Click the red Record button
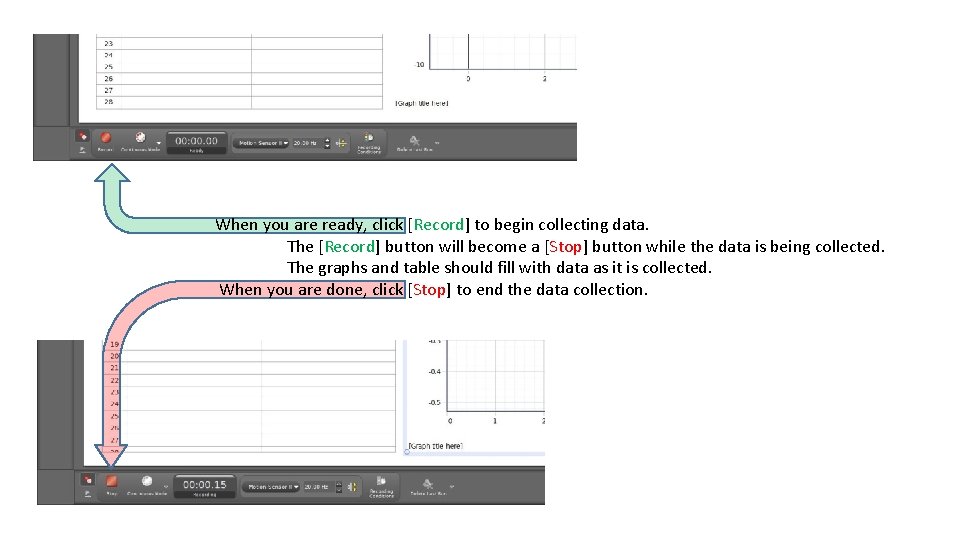 click(105, 140)
